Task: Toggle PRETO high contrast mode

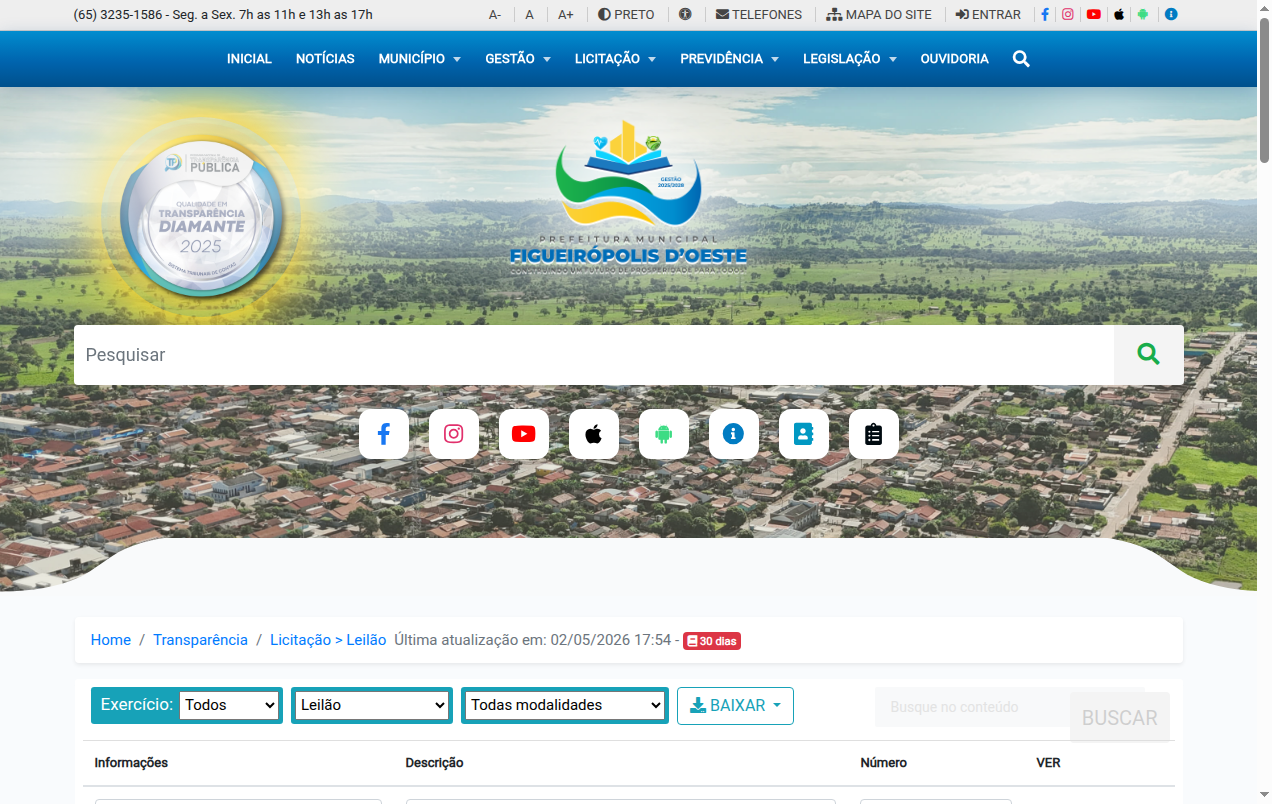Action: point(626,15)
